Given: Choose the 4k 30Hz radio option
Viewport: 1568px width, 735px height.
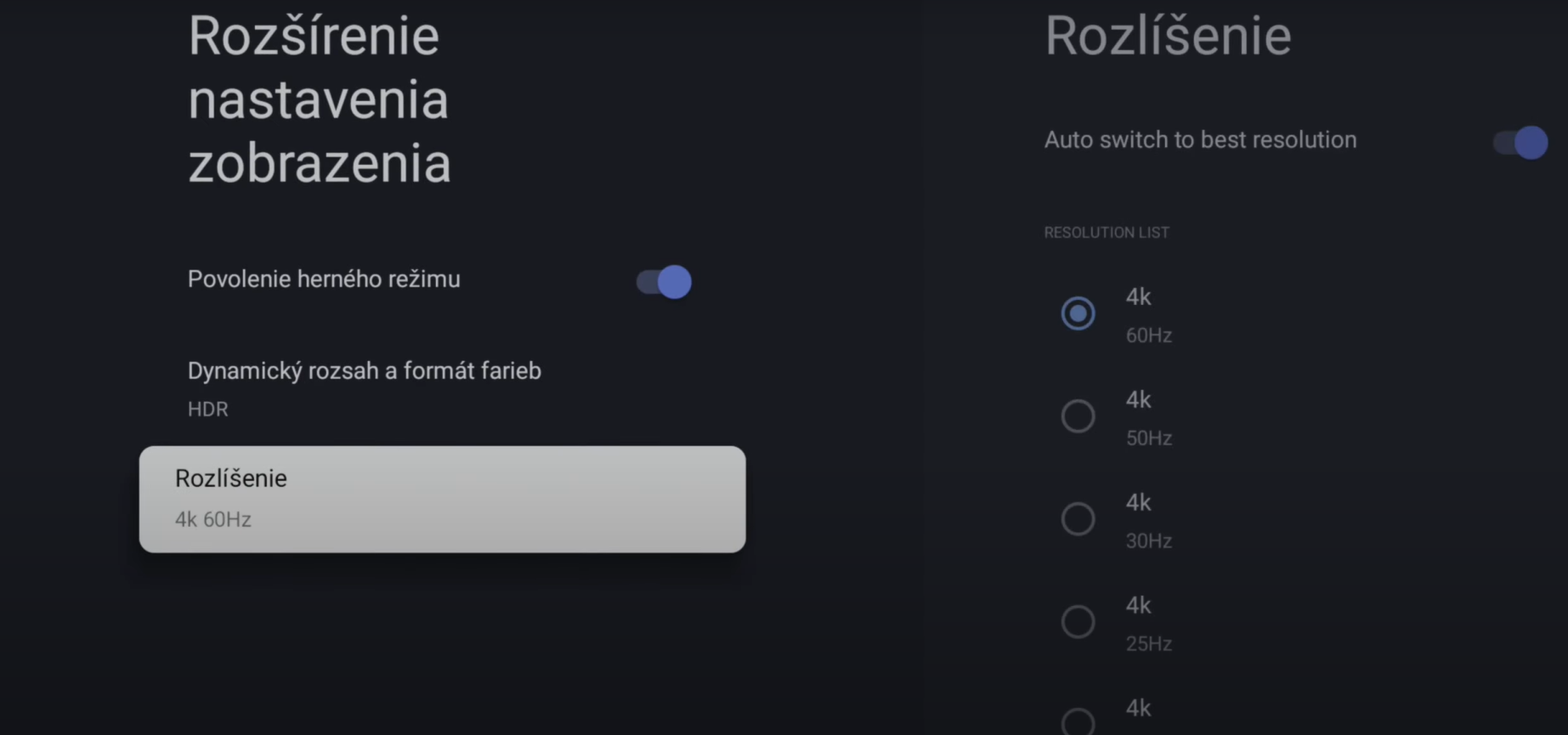Looking at the screenshot, I should click(1078, 519).
